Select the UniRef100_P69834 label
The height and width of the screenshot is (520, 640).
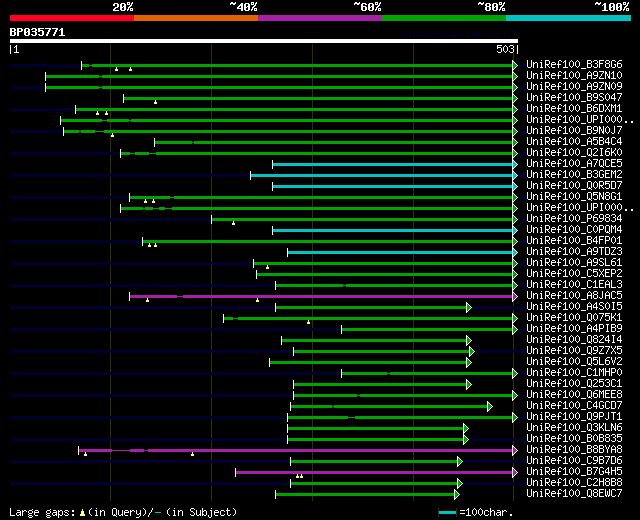pos(574,219)
